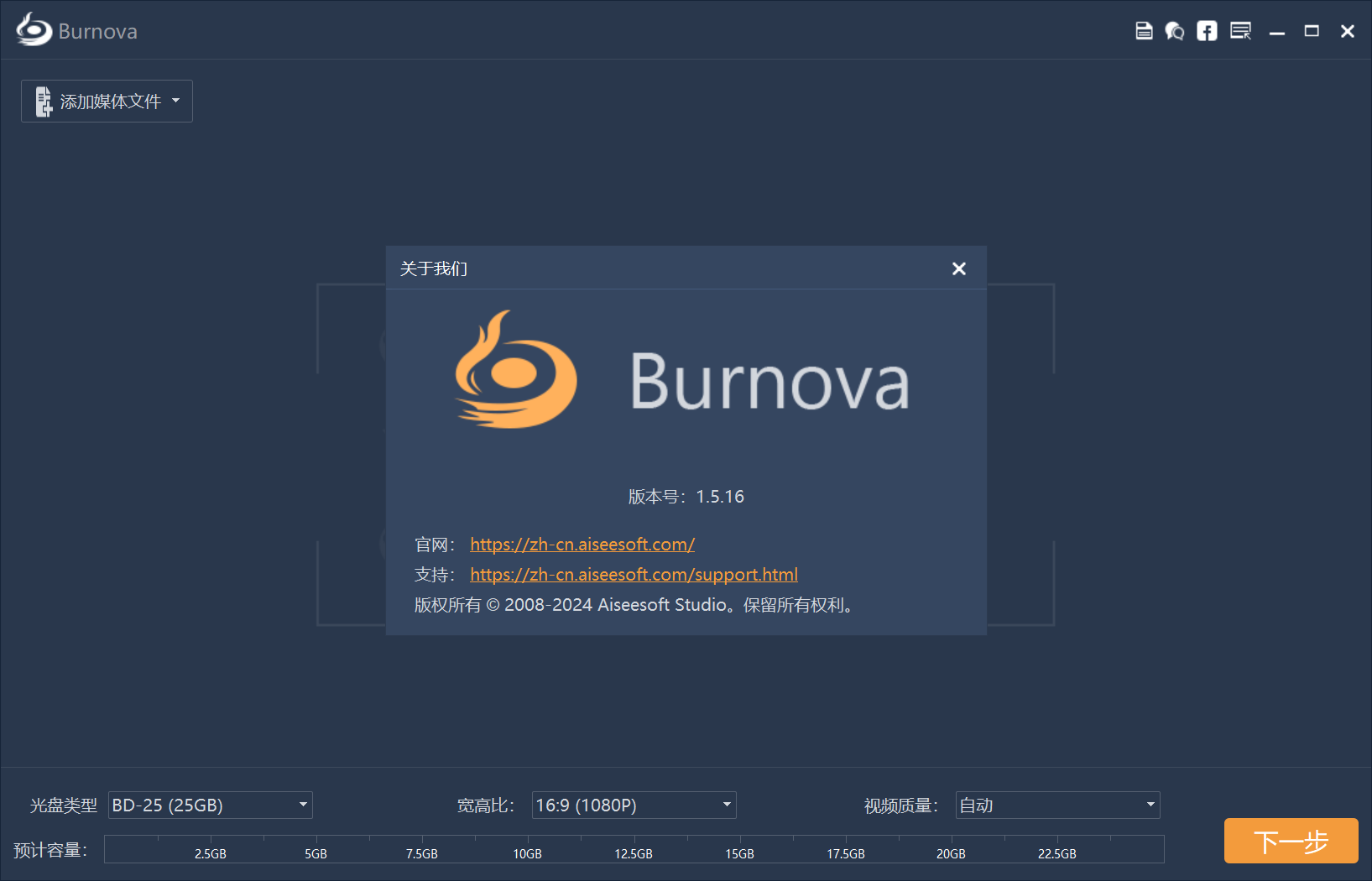Click the 版本号 1.5.16 version text

pos(686,497)
